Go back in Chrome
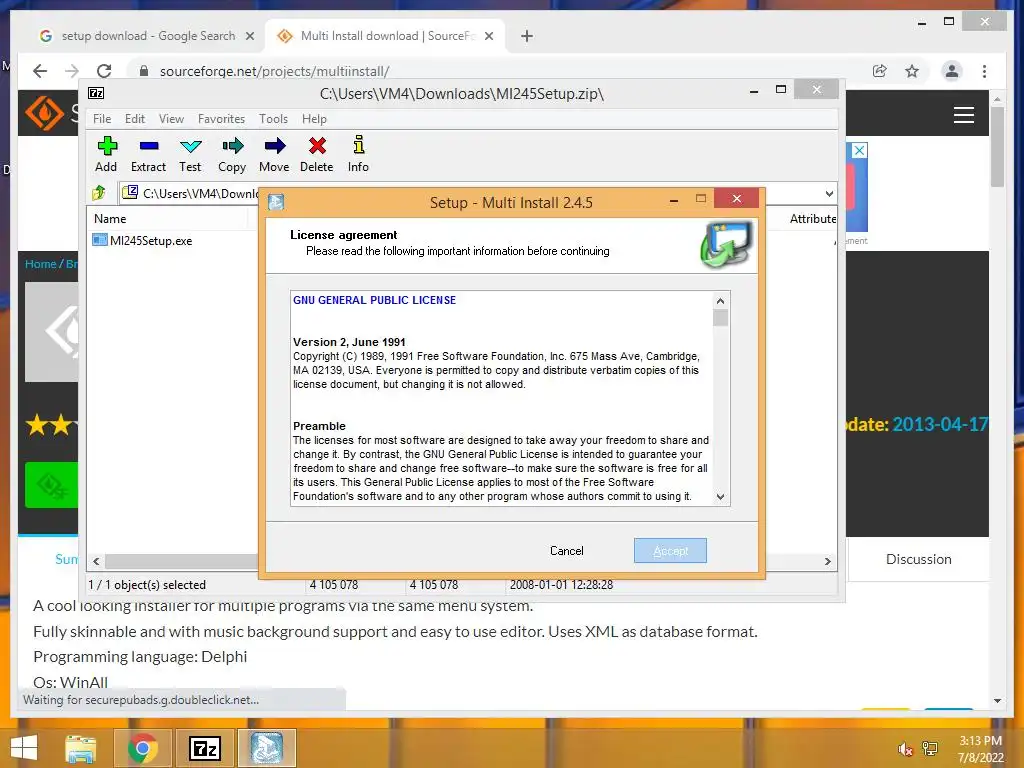Image resolution: width=1024 pixels, height=768 pixels. 40,71
